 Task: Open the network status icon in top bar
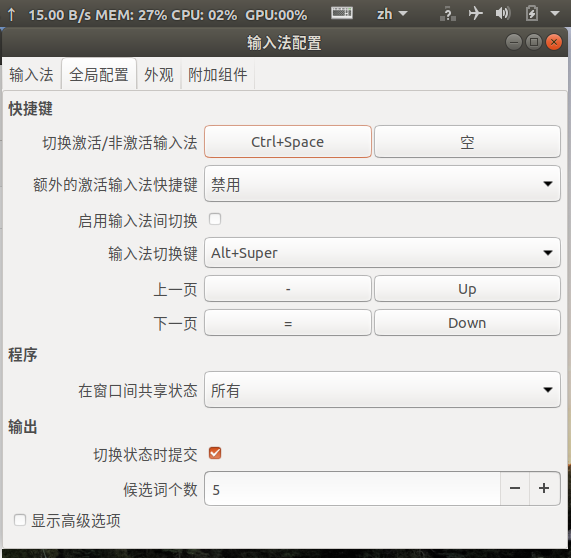[x=448, y=14]
